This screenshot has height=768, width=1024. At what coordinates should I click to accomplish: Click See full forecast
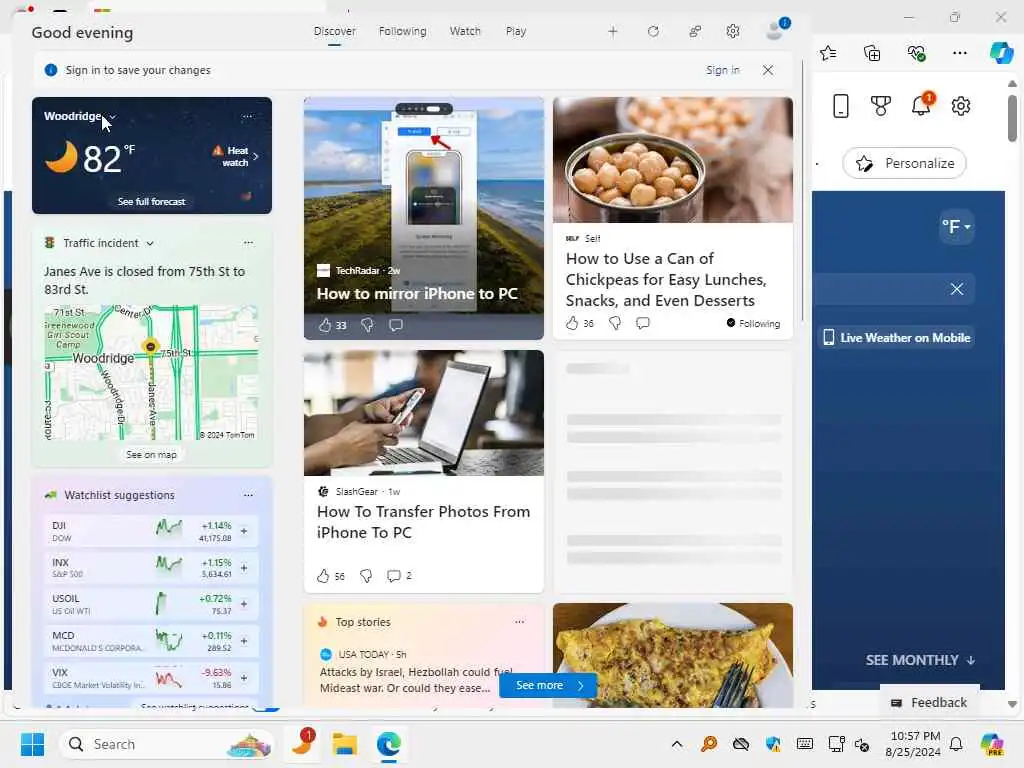tap(152, 202)
